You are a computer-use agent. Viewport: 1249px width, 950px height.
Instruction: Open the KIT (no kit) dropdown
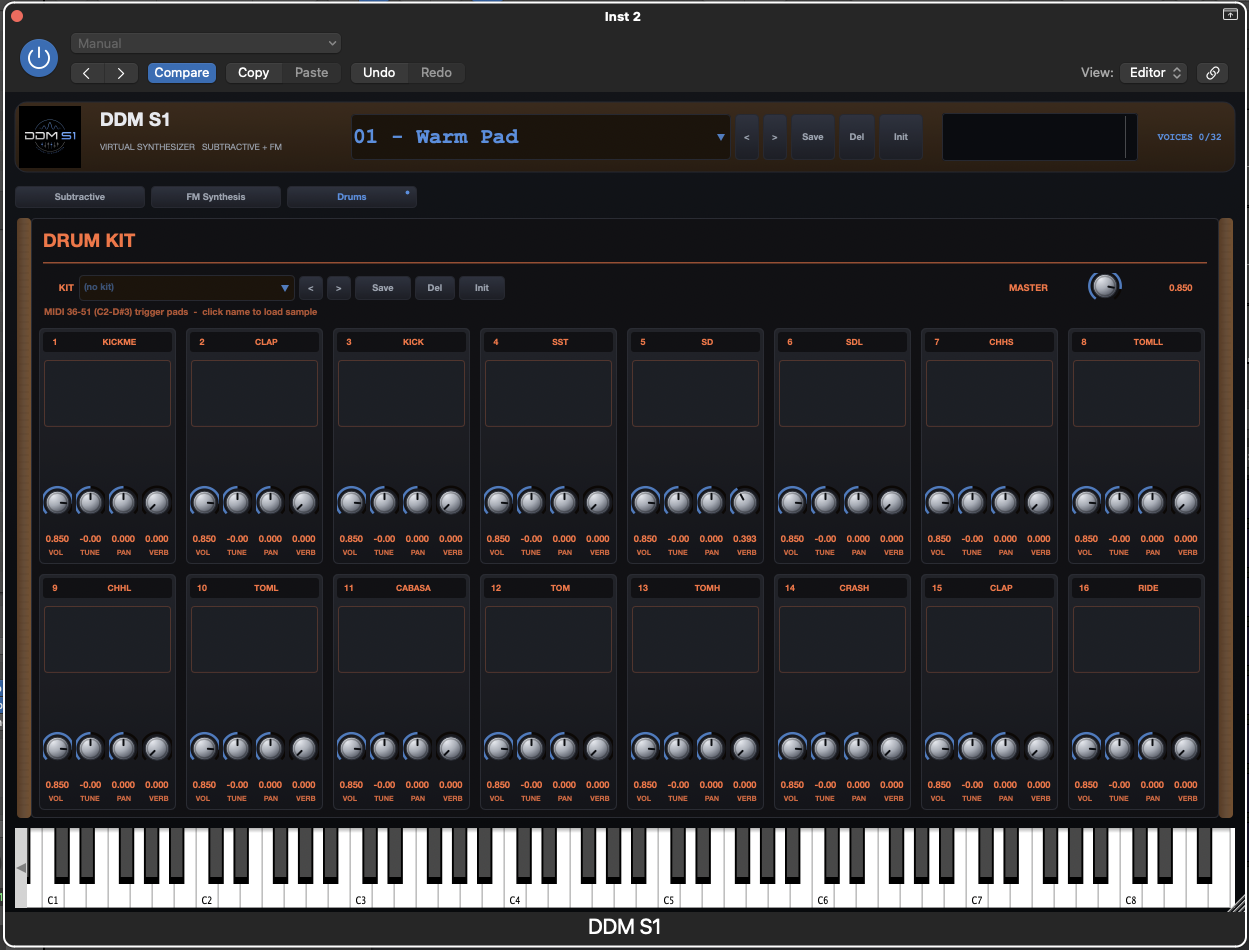(187, 288)
